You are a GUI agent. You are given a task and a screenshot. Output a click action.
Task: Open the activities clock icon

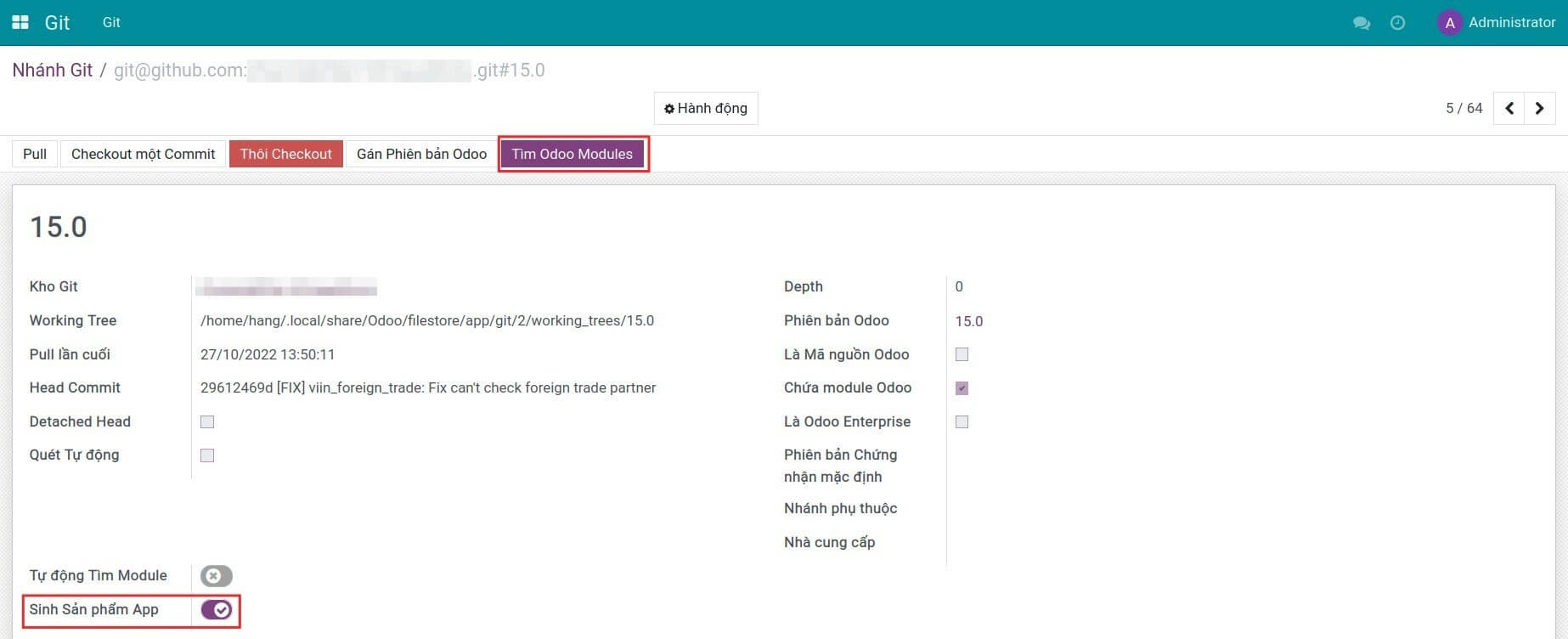point(1397,23)
